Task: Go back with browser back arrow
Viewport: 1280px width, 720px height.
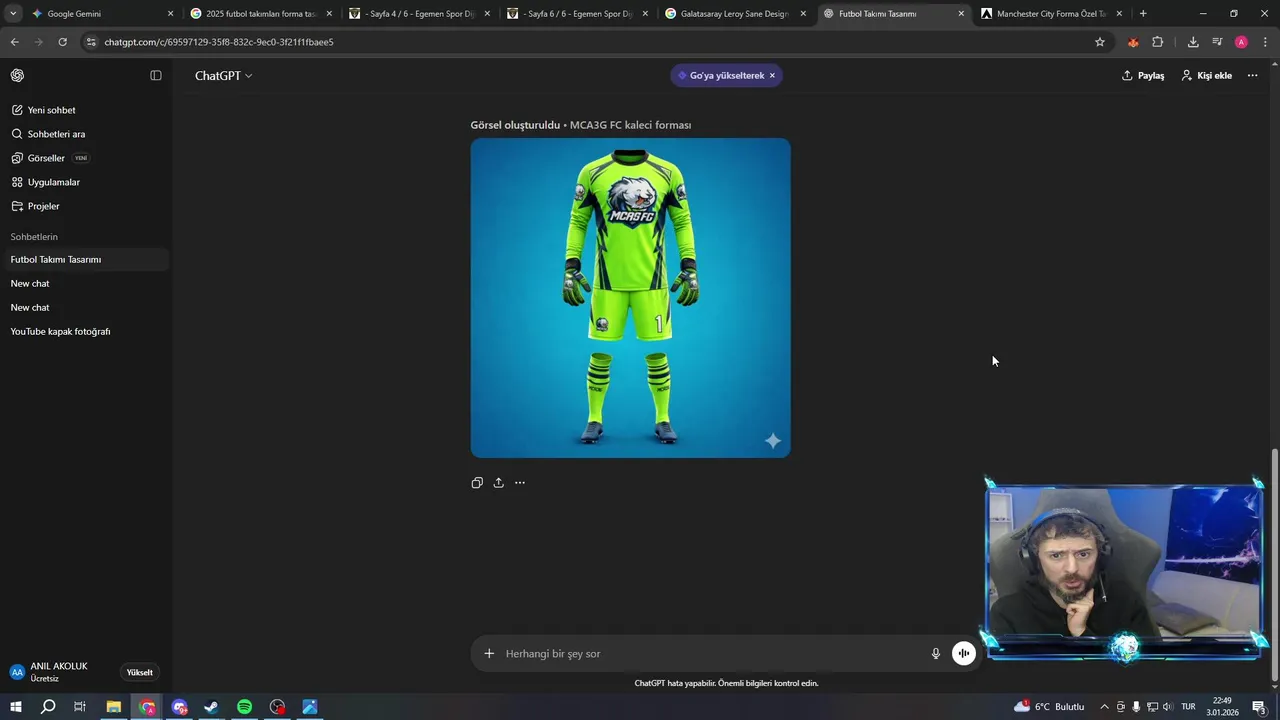Action: pyautogui.click(x=14, y=42)
